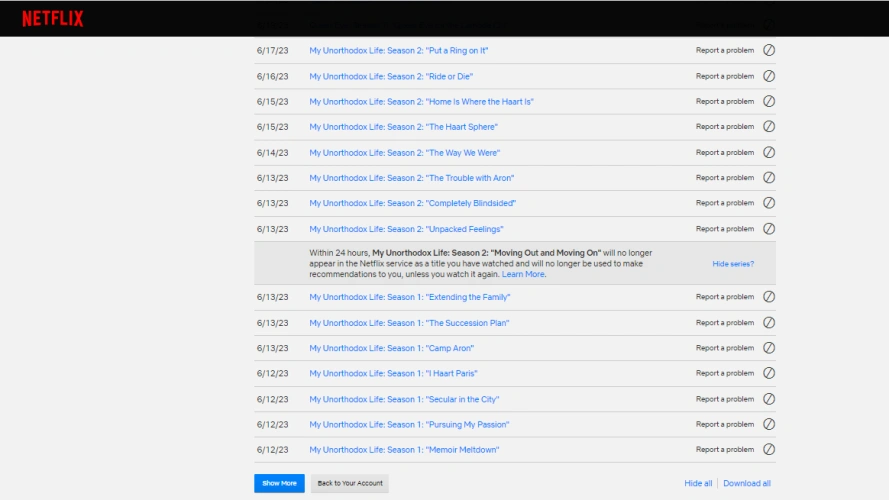
Task: Remove "The Haart Sphere" from viewing activity
Action: [x=768, y=127]
